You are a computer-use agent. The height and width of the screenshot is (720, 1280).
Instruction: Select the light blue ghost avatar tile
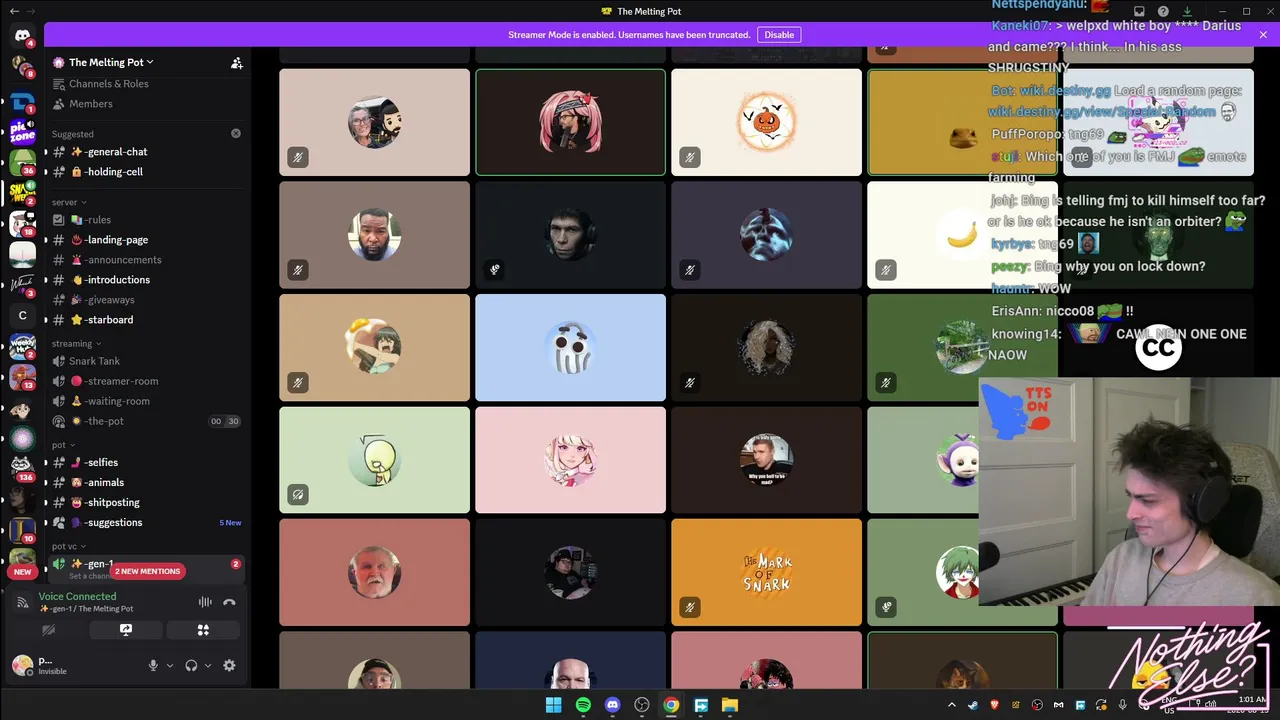pos(570,347)
